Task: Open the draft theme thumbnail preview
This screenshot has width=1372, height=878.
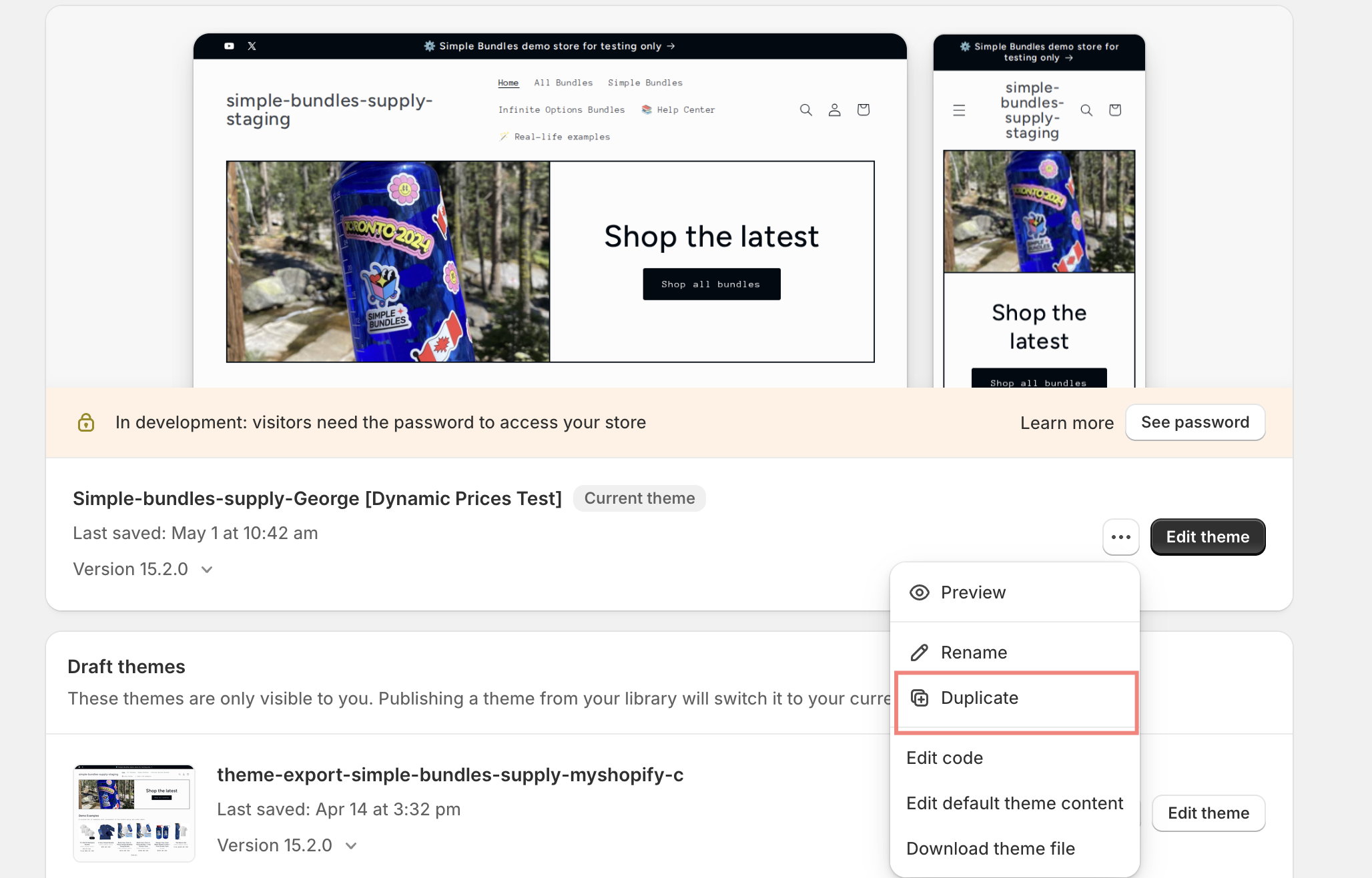Action: (x=134, y=813)
